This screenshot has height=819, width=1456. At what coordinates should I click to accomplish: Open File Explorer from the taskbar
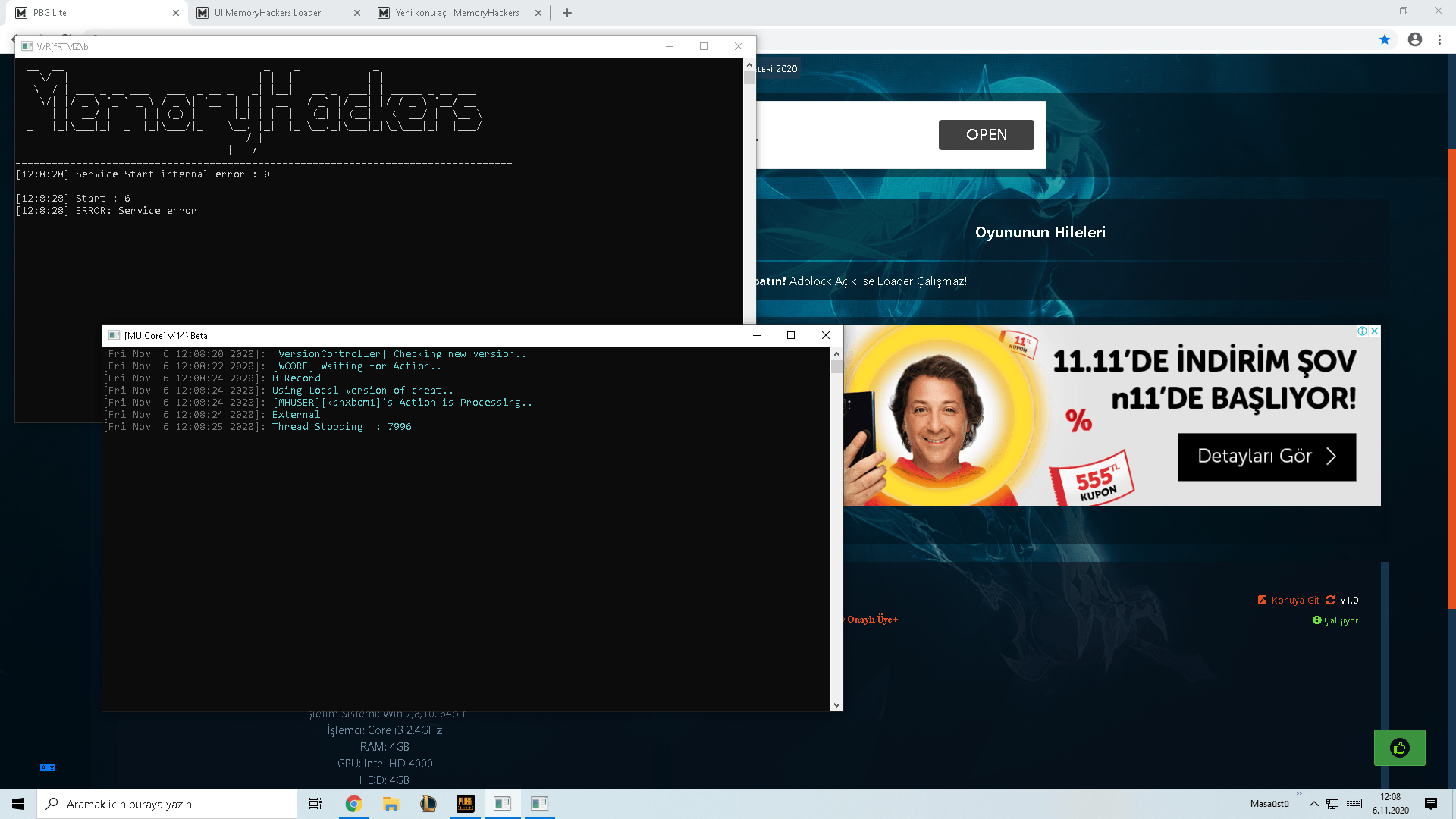(391, 804)
